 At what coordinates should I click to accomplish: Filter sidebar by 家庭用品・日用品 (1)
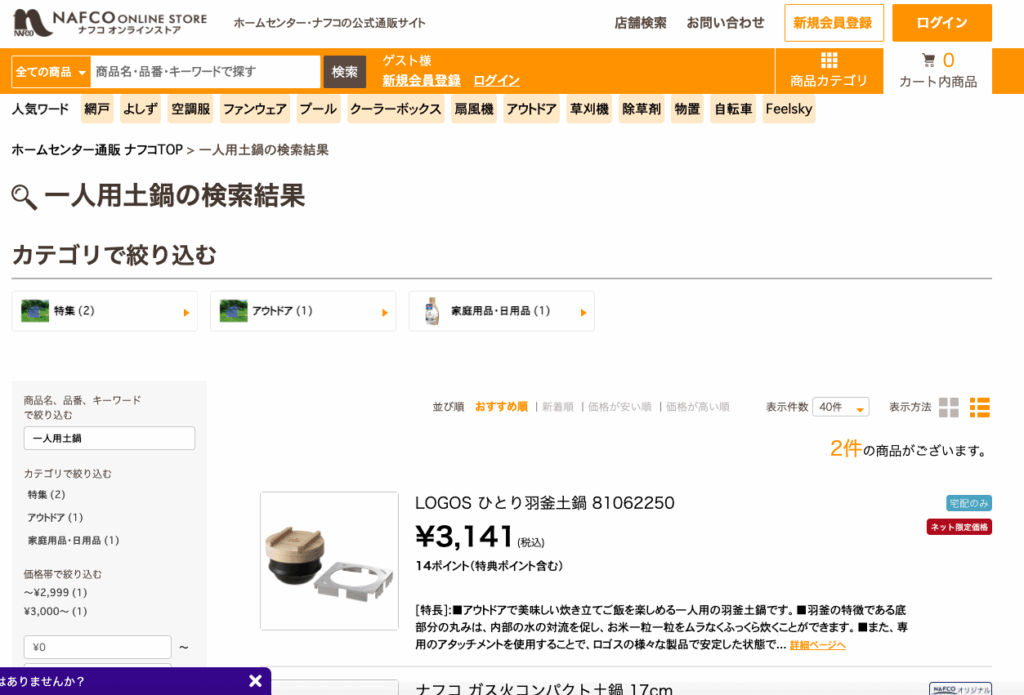(73, 540)
